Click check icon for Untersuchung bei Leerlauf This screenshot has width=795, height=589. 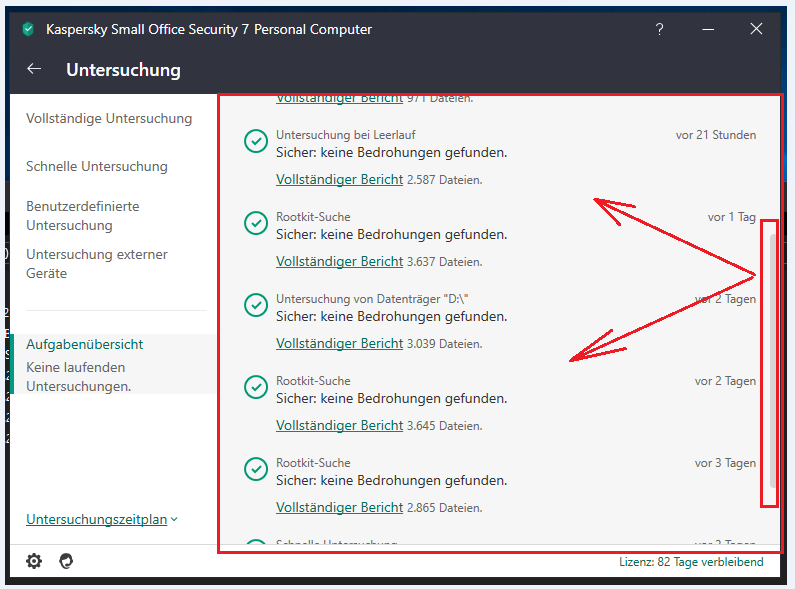[256, 141]
